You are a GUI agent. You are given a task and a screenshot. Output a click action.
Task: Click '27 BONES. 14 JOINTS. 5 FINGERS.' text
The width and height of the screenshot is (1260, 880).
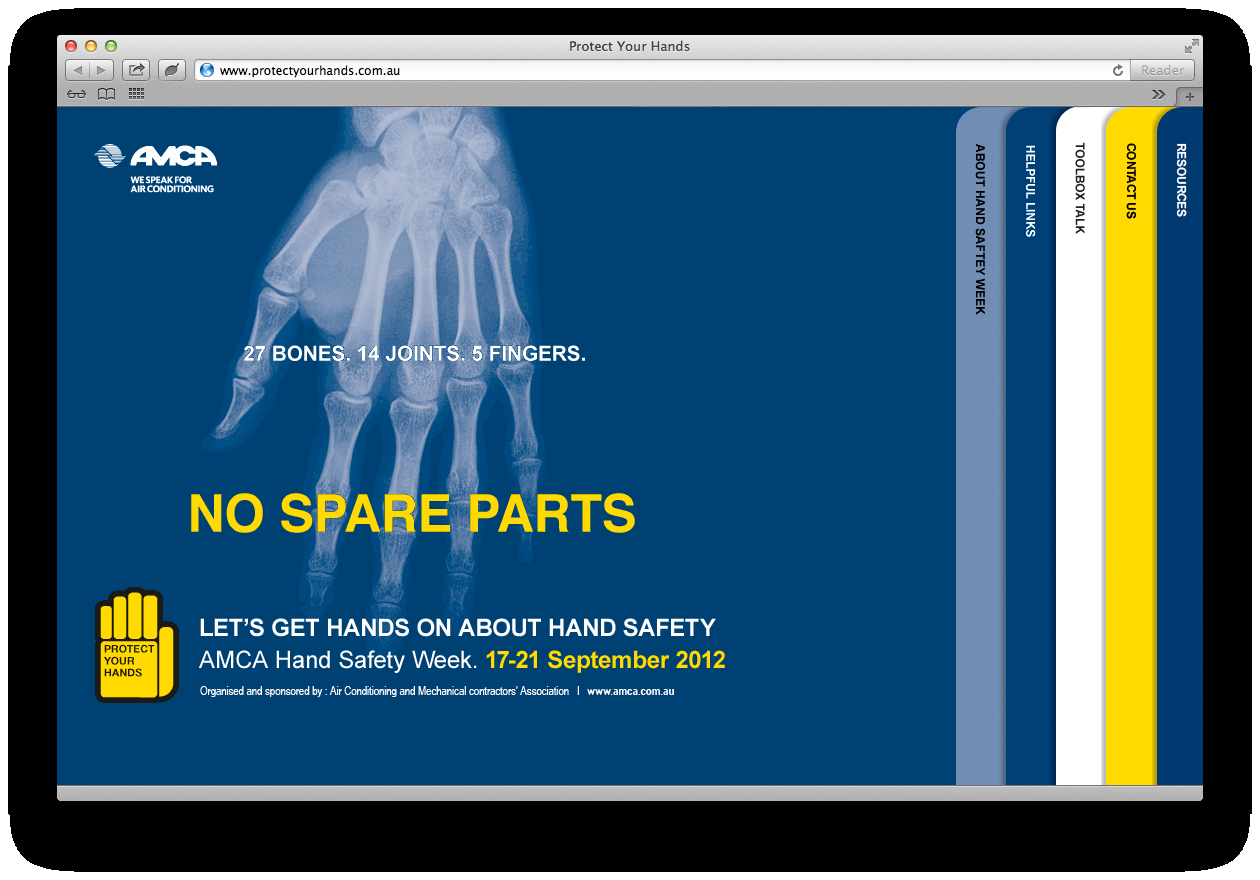coord(415,354)
